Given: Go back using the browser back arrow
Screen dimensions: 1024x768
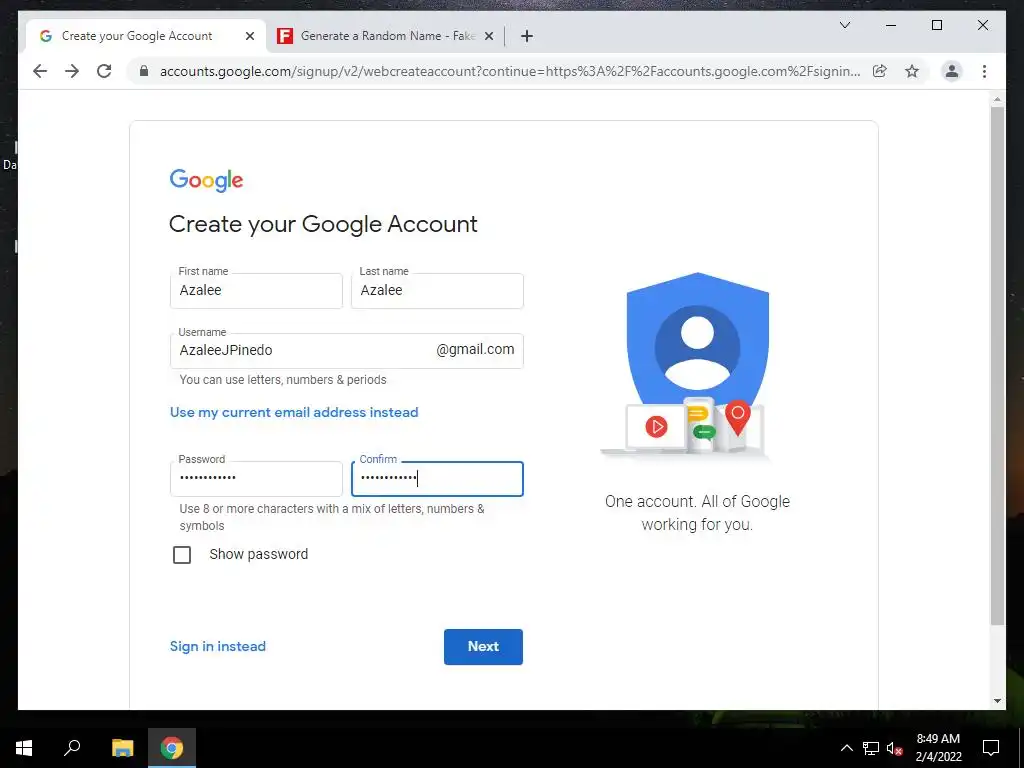Looking at the screenshot, I should [x=40, y=71].
